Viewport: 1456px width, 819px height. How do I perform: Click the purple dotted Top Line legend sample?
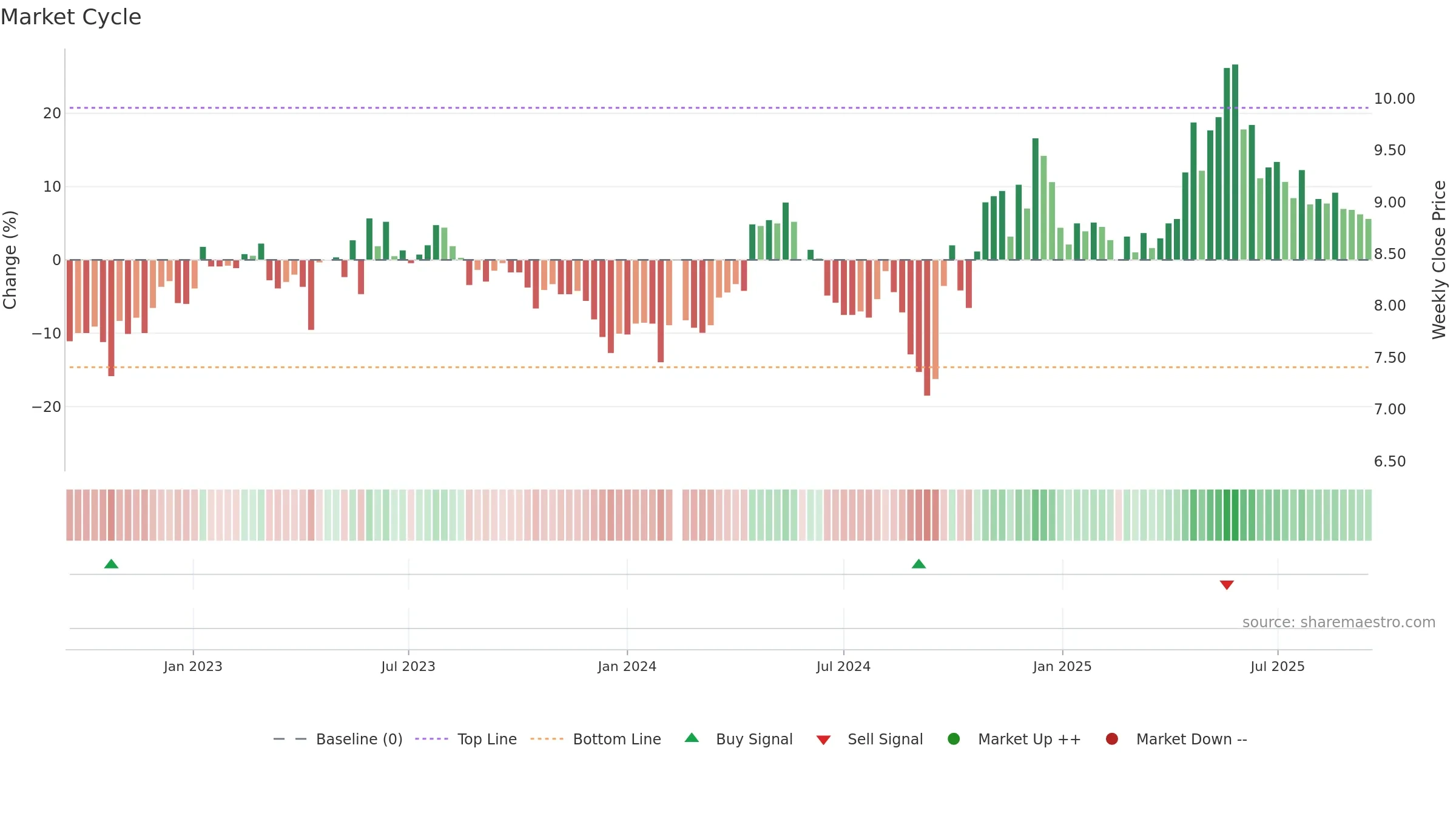[431, 739]
